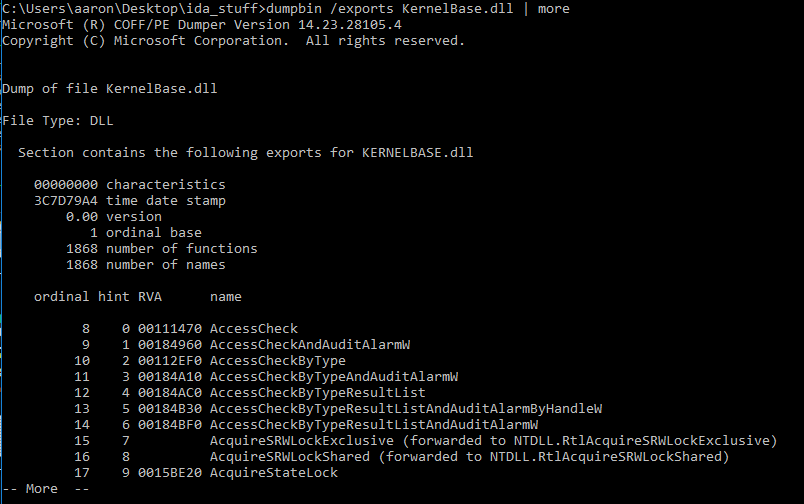Click the AccessCheckByType entry
This screenshot has width=804, height=504.
pyautogui.click(x=277, y=360)
